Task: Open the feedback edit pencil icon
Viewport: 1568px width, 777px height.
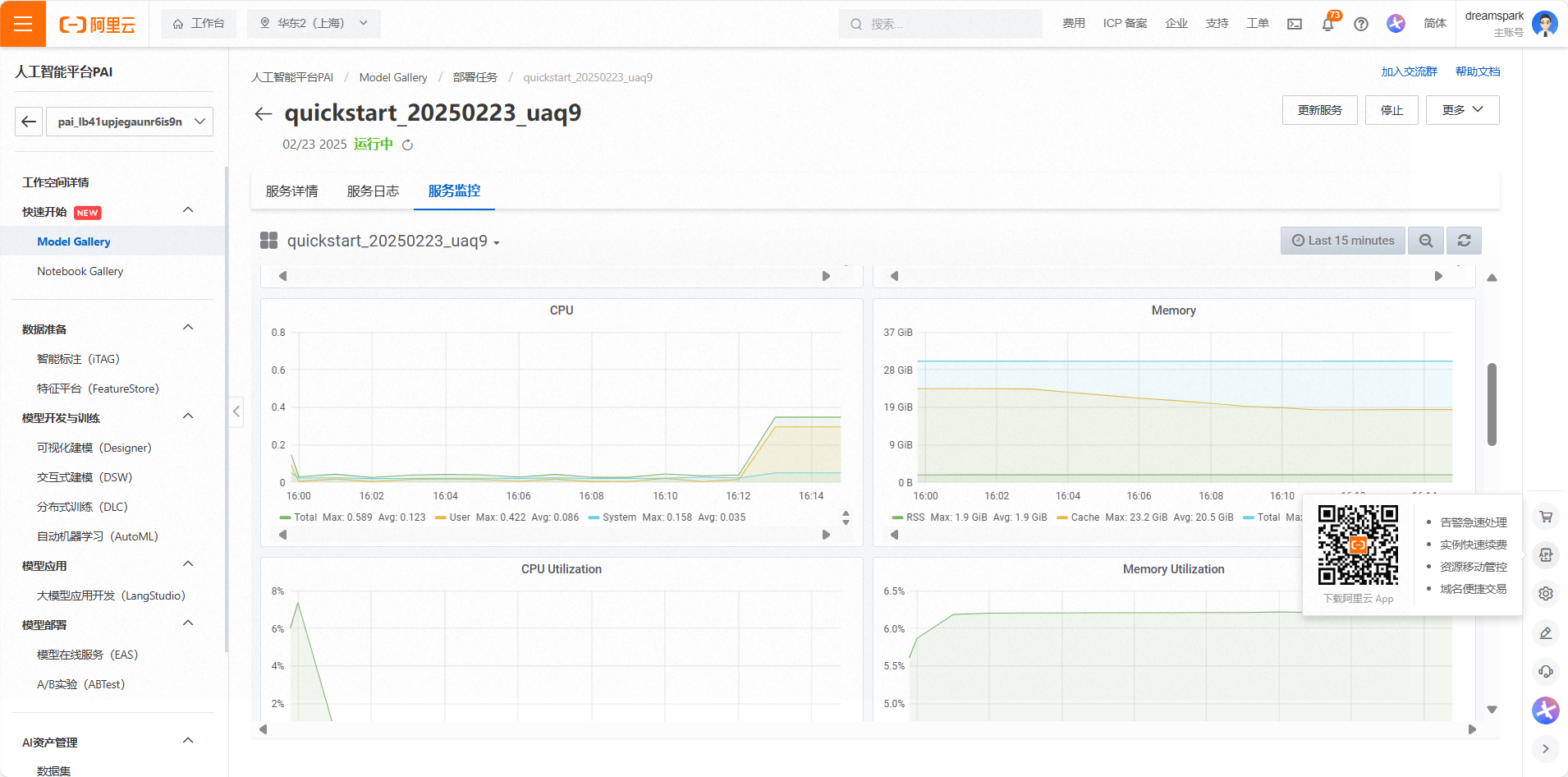Action: pyautogui.click(x=1546, y=632)
